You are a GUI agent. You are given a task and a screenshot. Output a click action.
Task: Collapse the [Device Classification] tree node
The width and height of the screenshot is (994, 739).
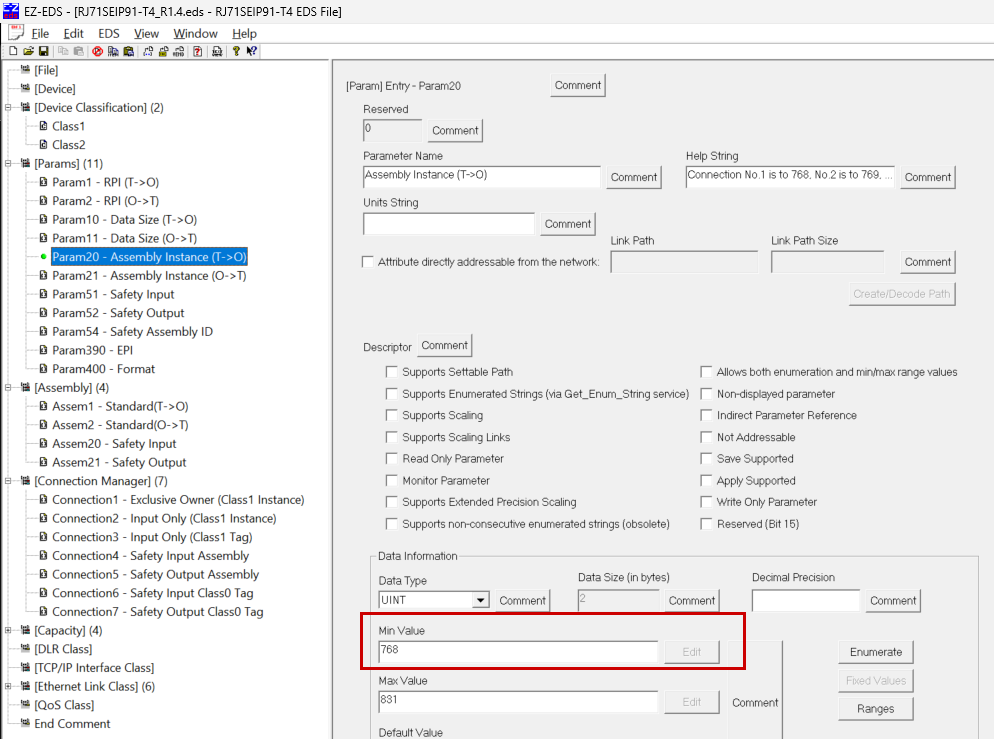click(8, 107)
